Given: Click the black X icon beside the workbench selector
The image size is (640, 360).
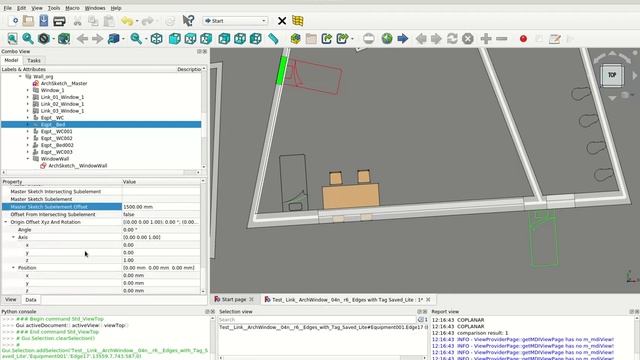Looking at the screenshot, I should click(x=282, y=21).
